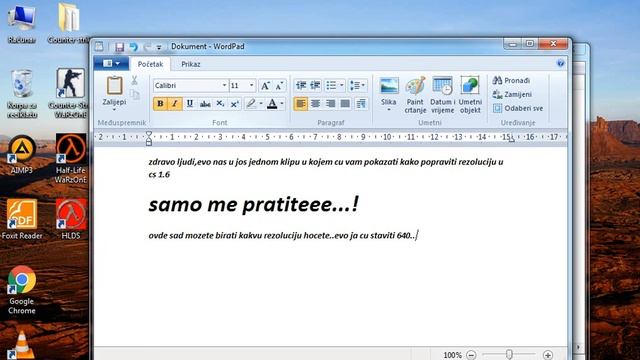Justify the paragraph text
Screen dimensions: 640x360
pos(345,104)
